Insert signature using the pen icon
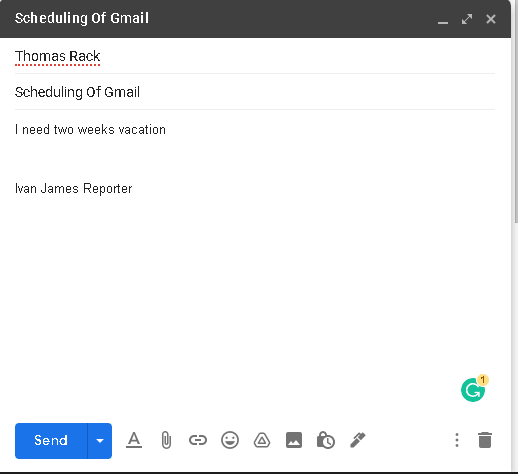 [358, 440]
